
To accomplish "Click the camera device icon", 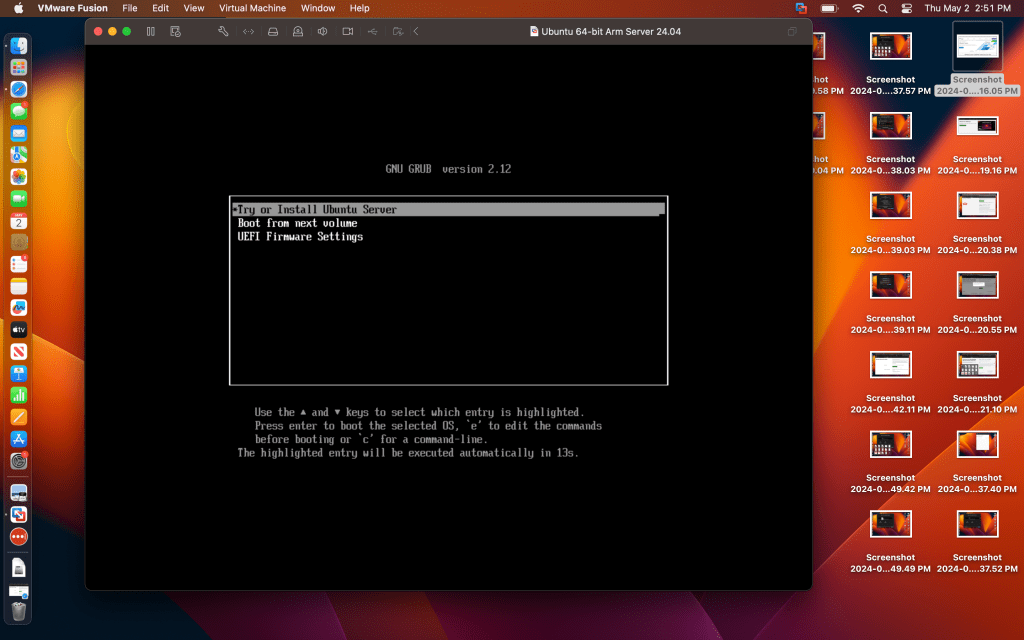I will point(348,32).
